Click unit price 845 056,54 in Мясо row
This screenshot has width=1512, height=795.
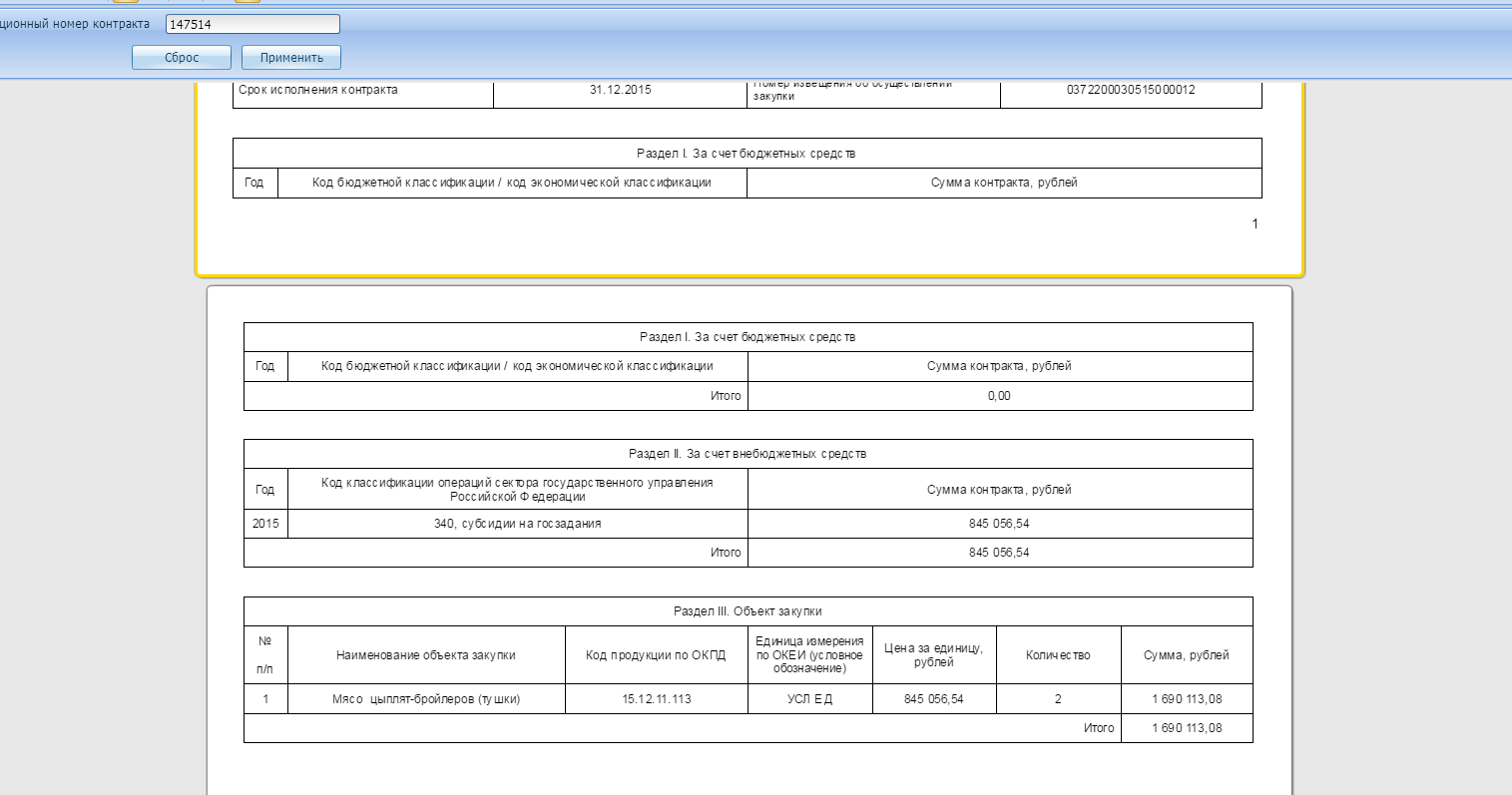click(x=934, y=699)
